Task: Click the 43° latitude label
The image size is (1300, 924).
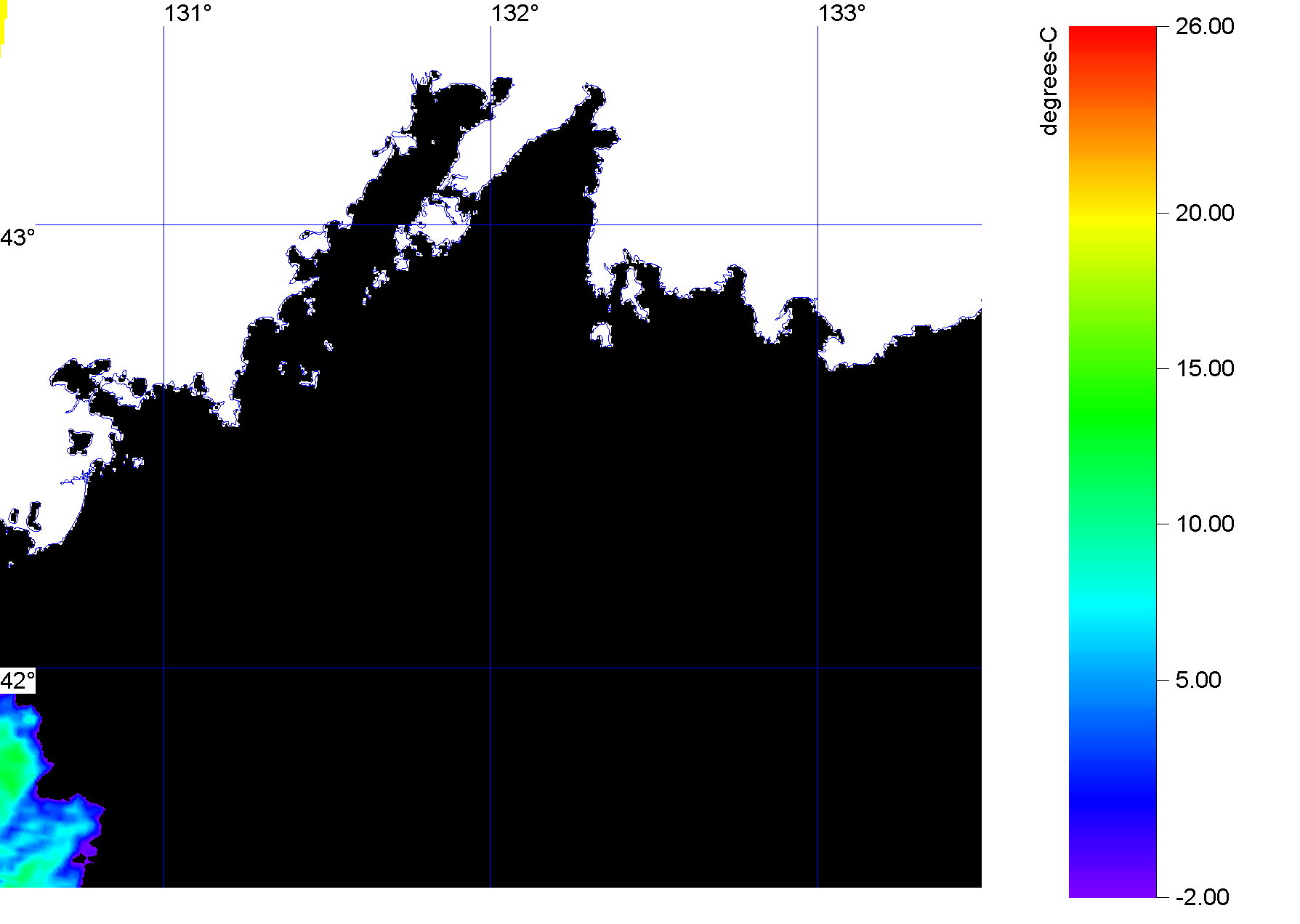Action: pyautogui.click(x=17, y=238)
